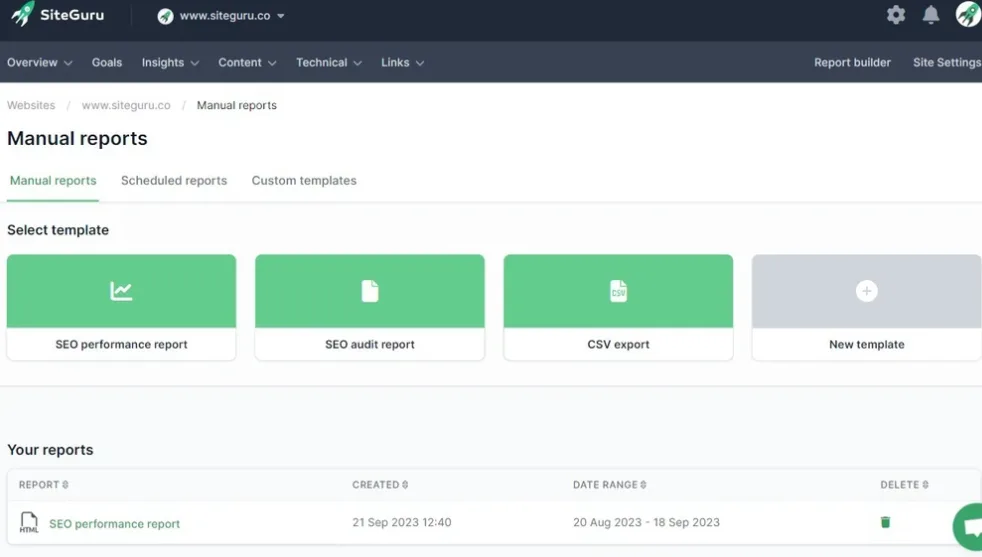Click the HTML file icon in report row
The height and width of the screenshot is (557, 982).
pyautogui.click(x=29, y=523)
